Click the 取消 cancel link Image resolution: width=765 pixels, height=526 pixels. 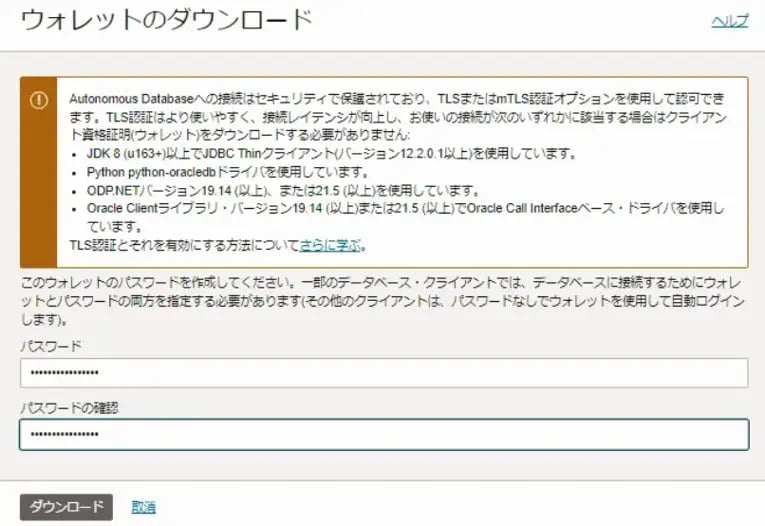tap(143, 507)
